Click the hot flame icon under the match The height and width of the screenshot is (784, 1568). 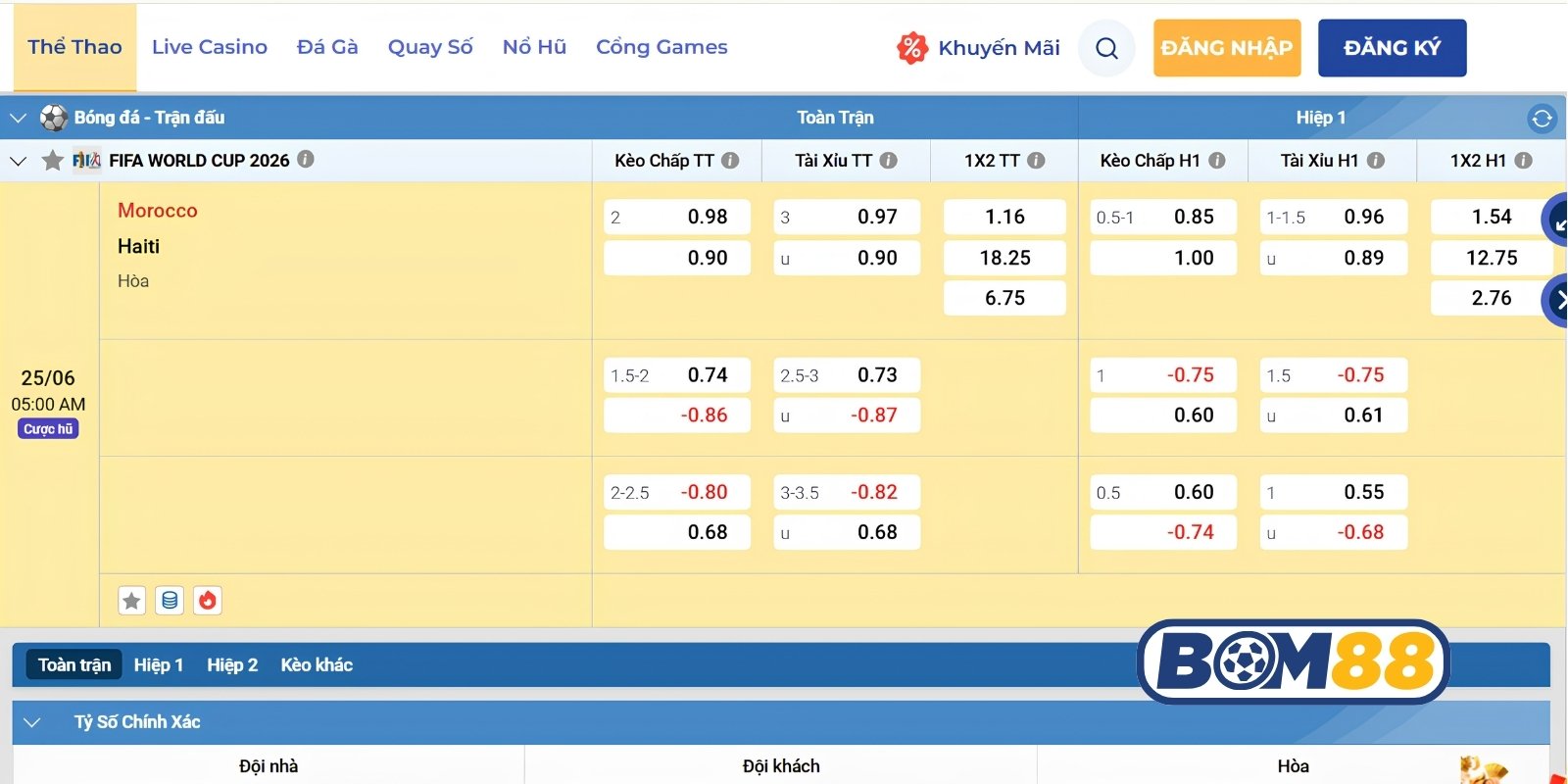point(207,600)
